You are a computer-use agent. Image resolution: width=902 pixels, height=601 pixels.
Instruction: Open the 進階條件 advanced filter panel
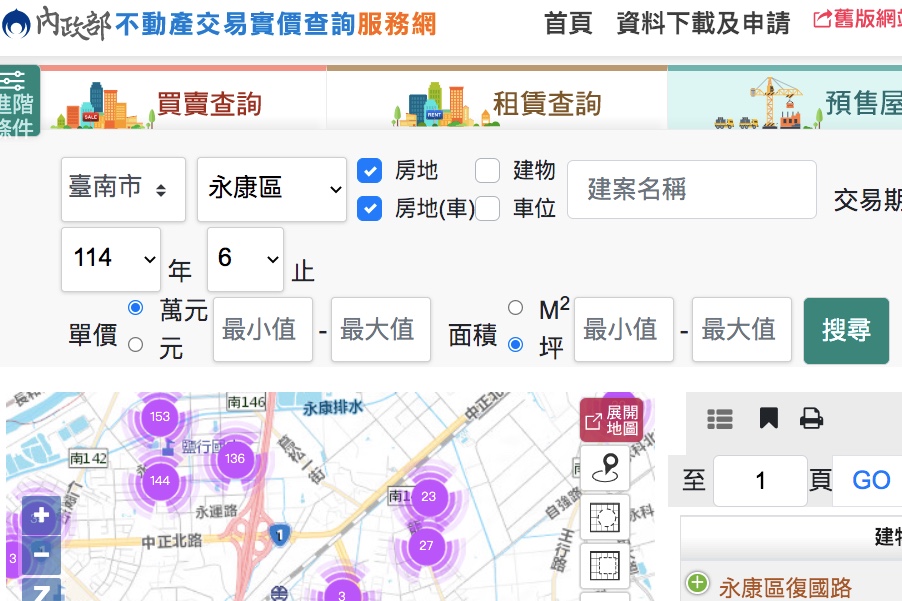(x=18, y=102)
